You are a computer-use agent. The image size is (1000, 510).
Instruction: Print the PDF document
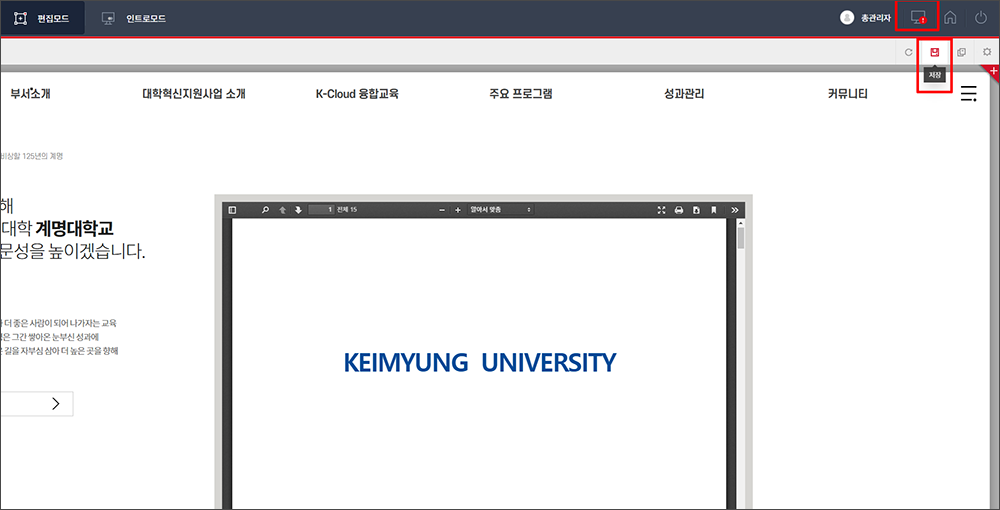coord(679,210)
